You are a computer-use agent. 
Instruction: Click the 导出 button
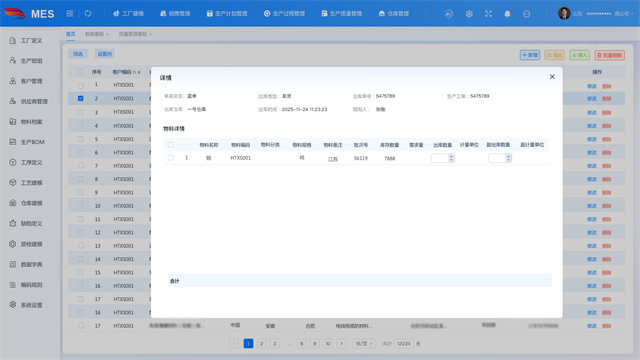point(555,55)
